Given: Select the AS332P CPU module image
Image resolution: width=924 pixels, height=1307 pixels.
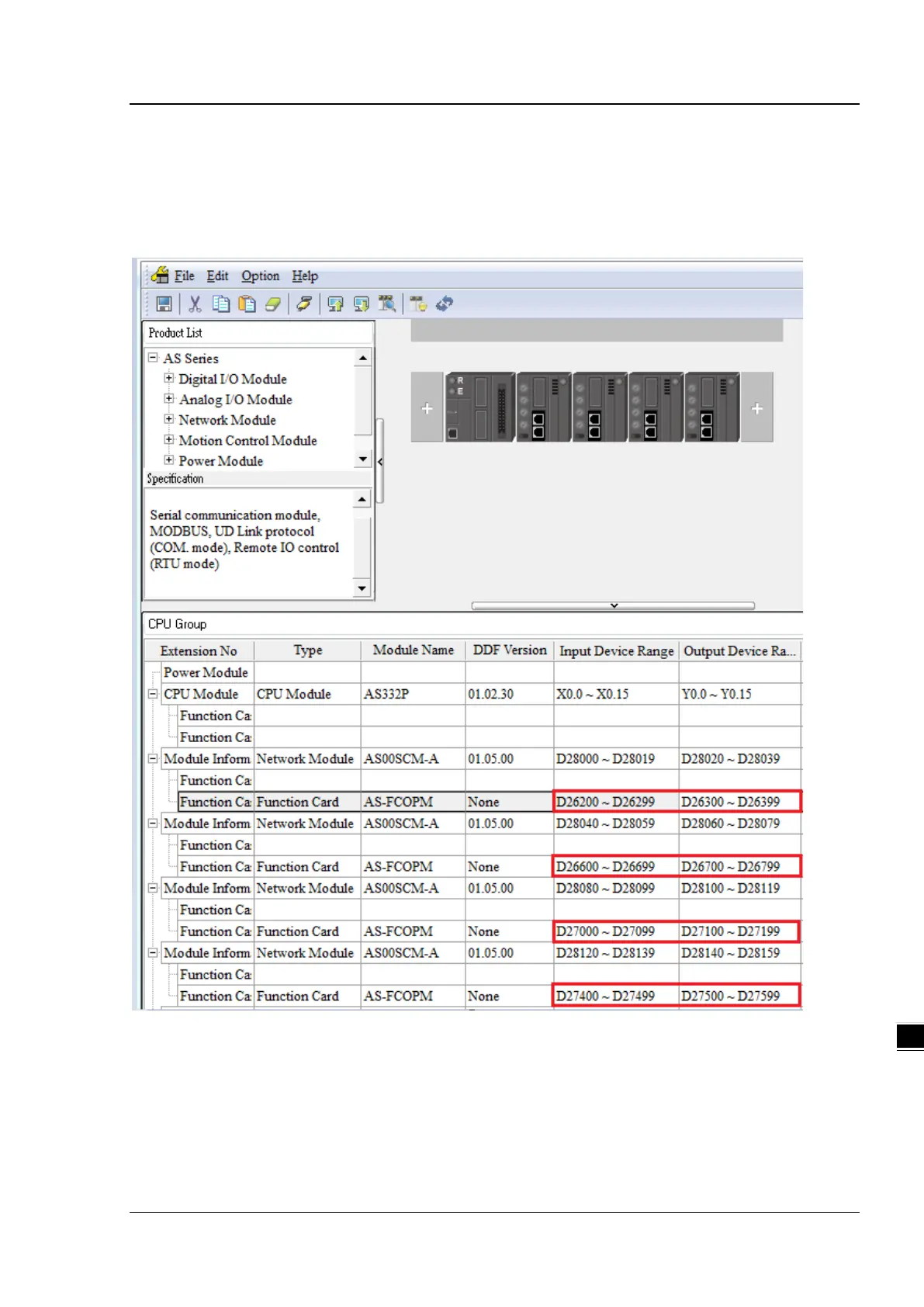Looking at the screenshot, I should point(479,407).
